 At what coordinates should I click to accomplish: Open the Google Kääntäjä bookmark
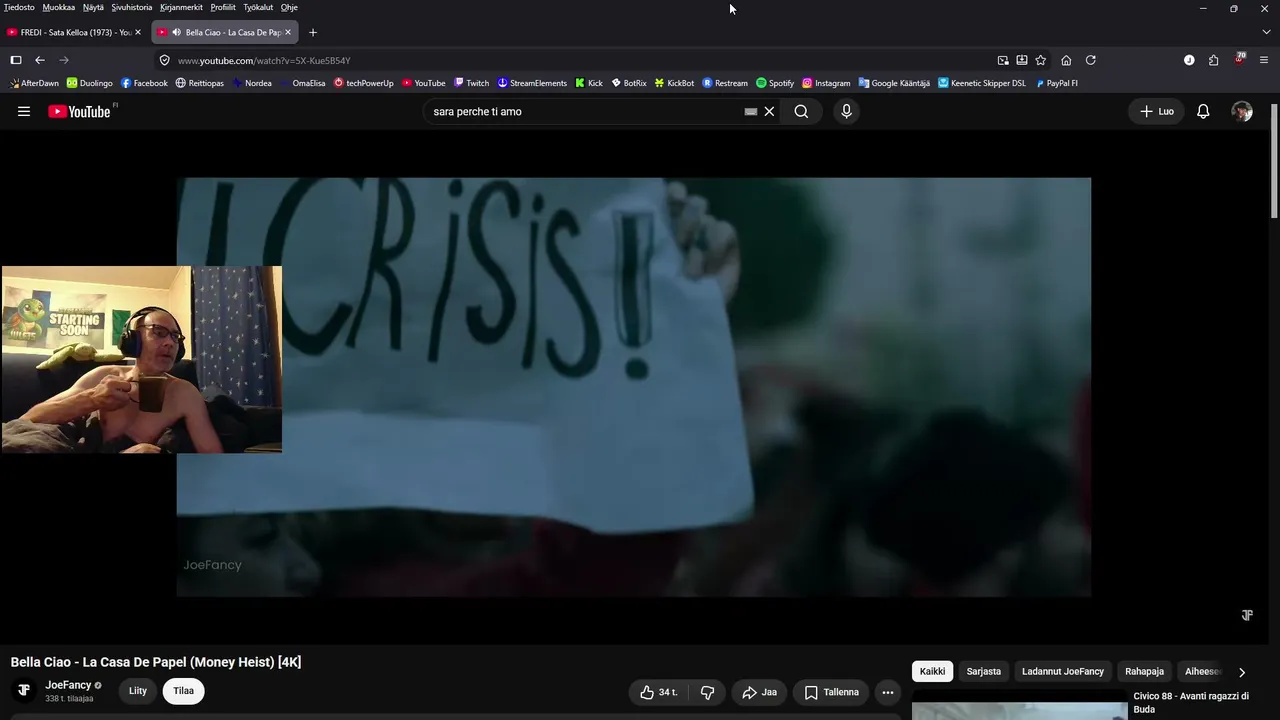click(894, 83)
